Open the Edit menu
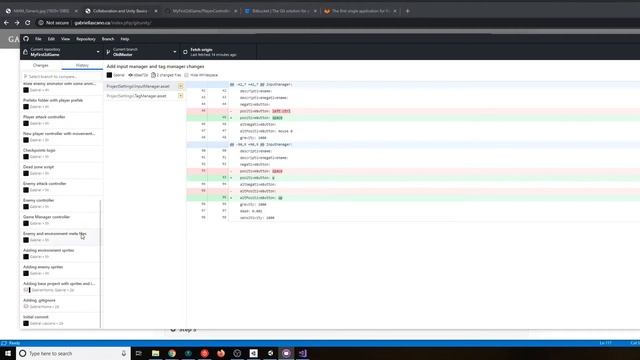 tap(51, 39)
